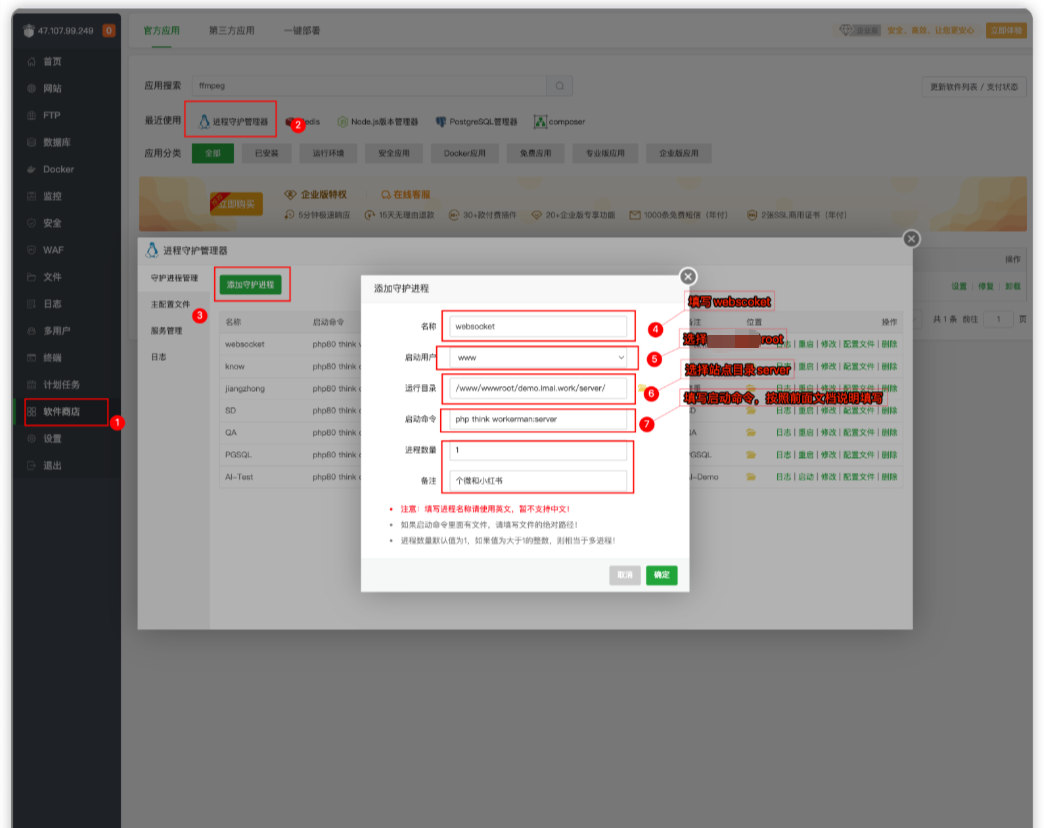
Task: Click the green 添加守护进程 button
Action: point(250,285)
